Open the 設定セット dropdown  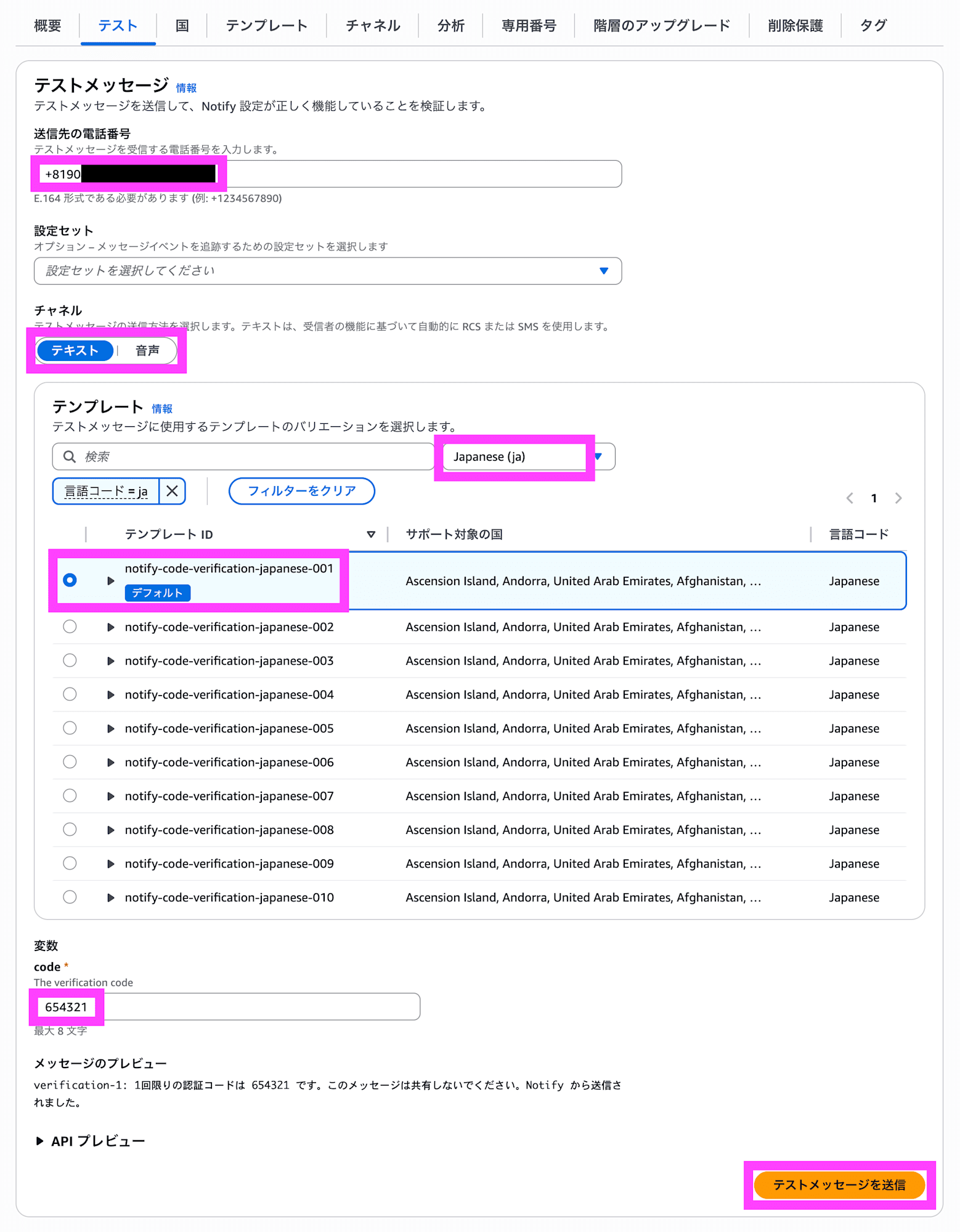pos(328,271)
